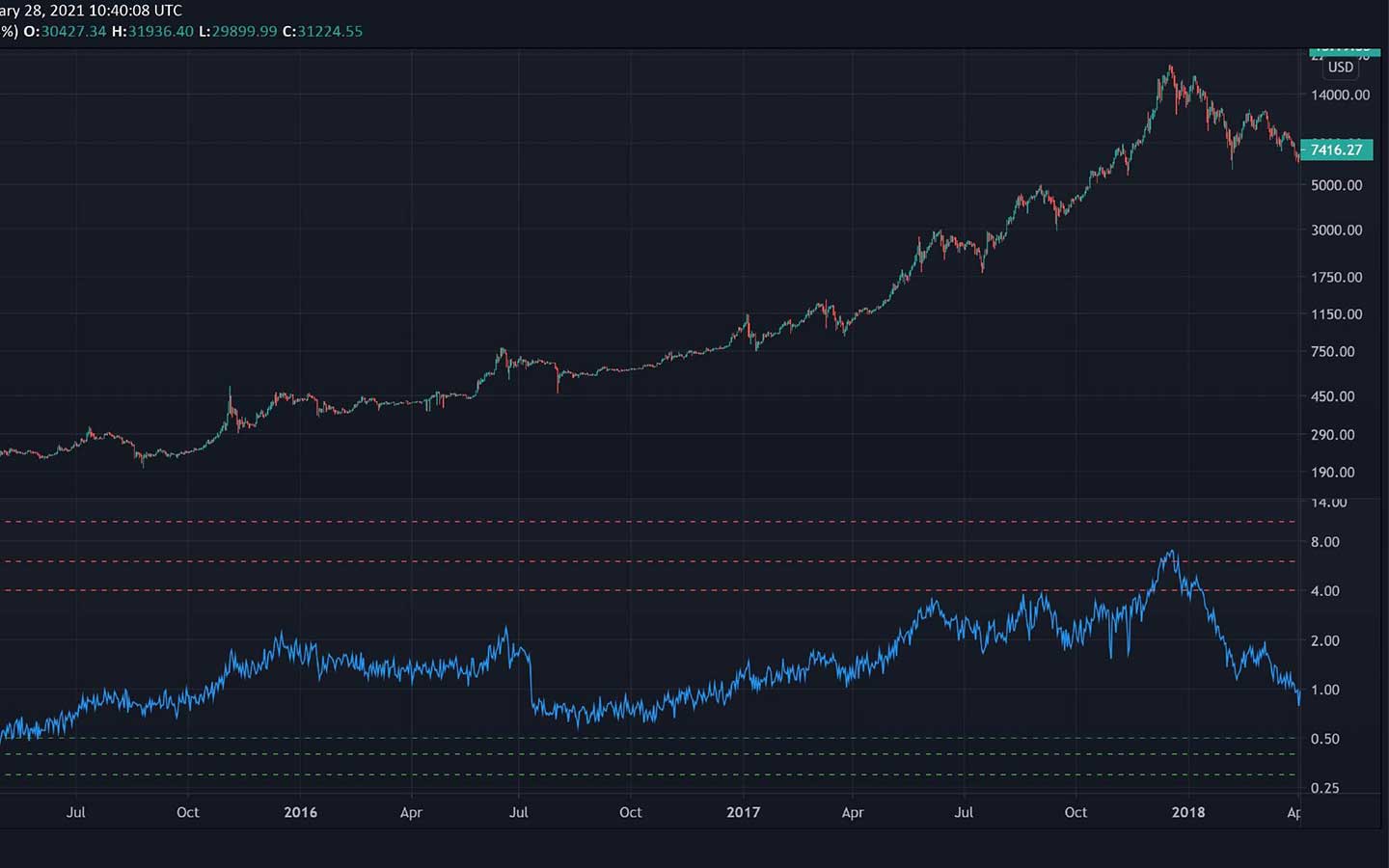The height and width of the screenshot is (868, 1389).
Task: Select the 2018 year marker on time axis
Action: pos(1187,812)
